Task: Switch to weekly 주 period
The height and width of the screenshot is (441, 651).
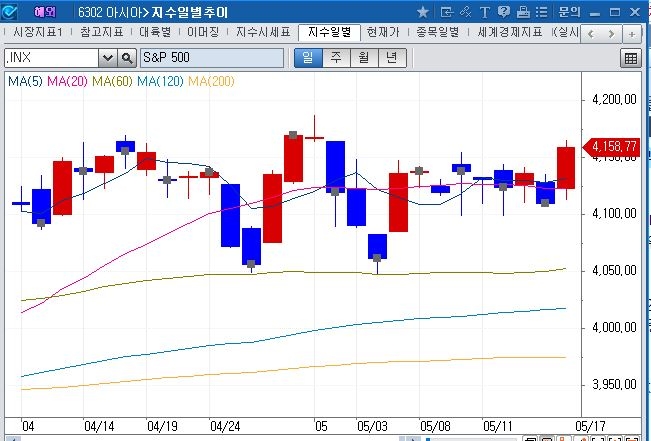Action: pos(336,58)
